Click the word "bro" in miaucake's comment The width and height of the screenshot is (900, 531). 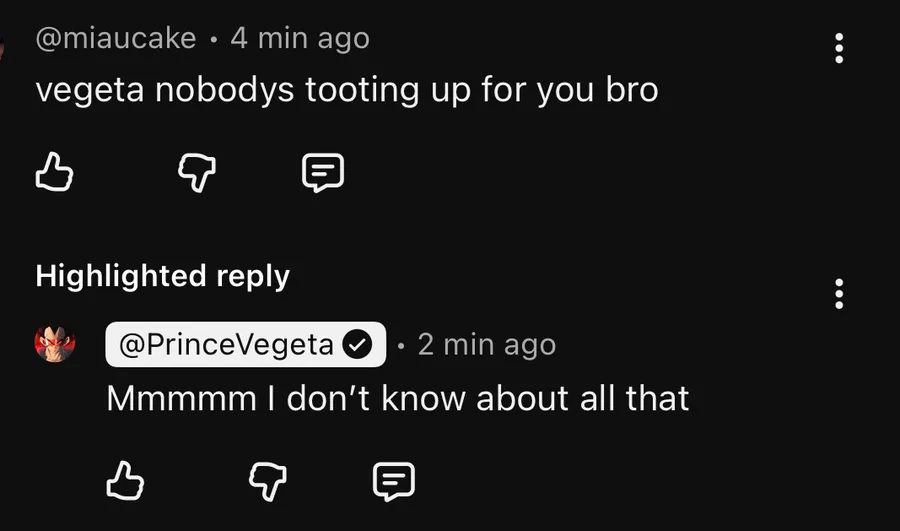point(632,90)
